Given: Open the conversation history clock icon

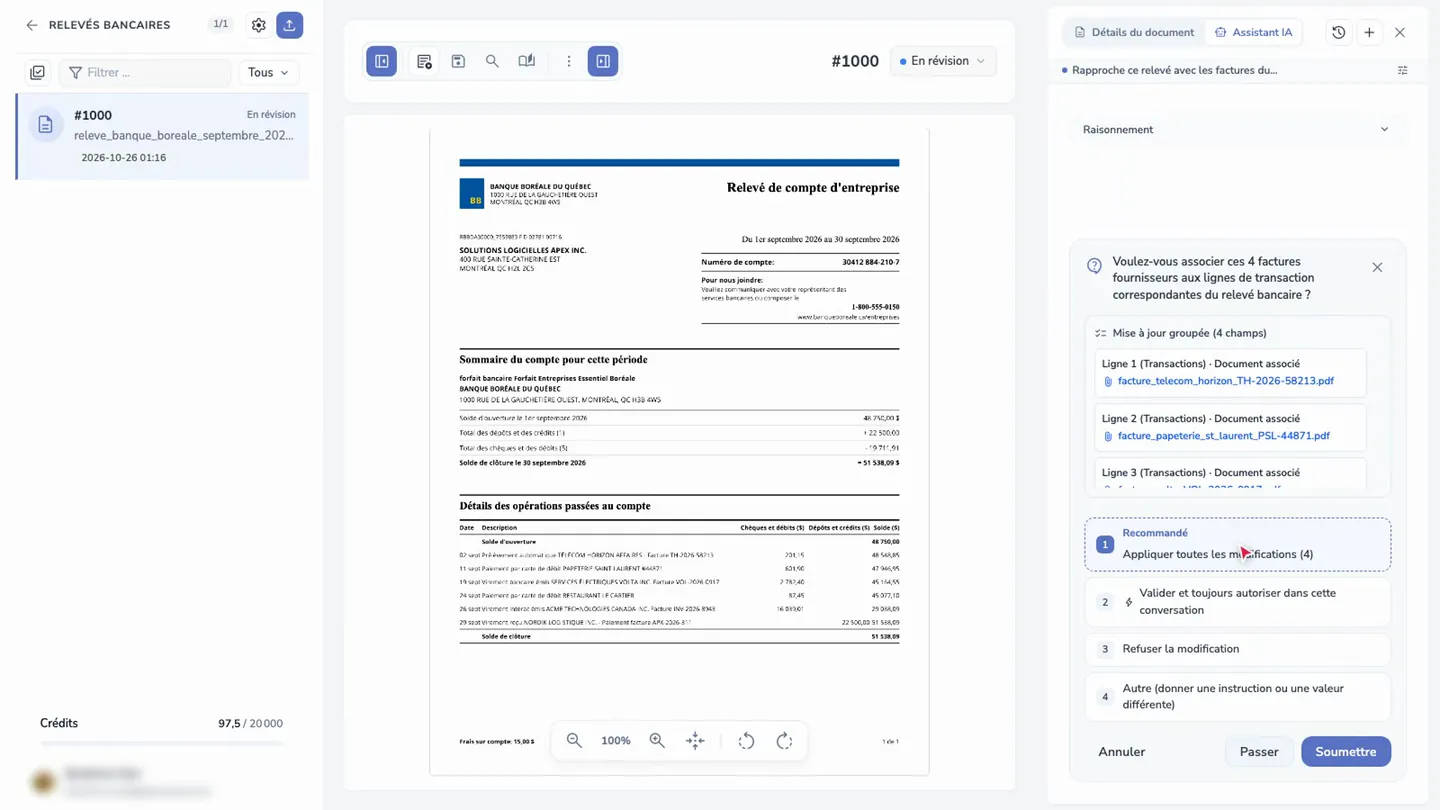Looking at the screenshot, I should pyautogui.click(x=1338, y=32).
